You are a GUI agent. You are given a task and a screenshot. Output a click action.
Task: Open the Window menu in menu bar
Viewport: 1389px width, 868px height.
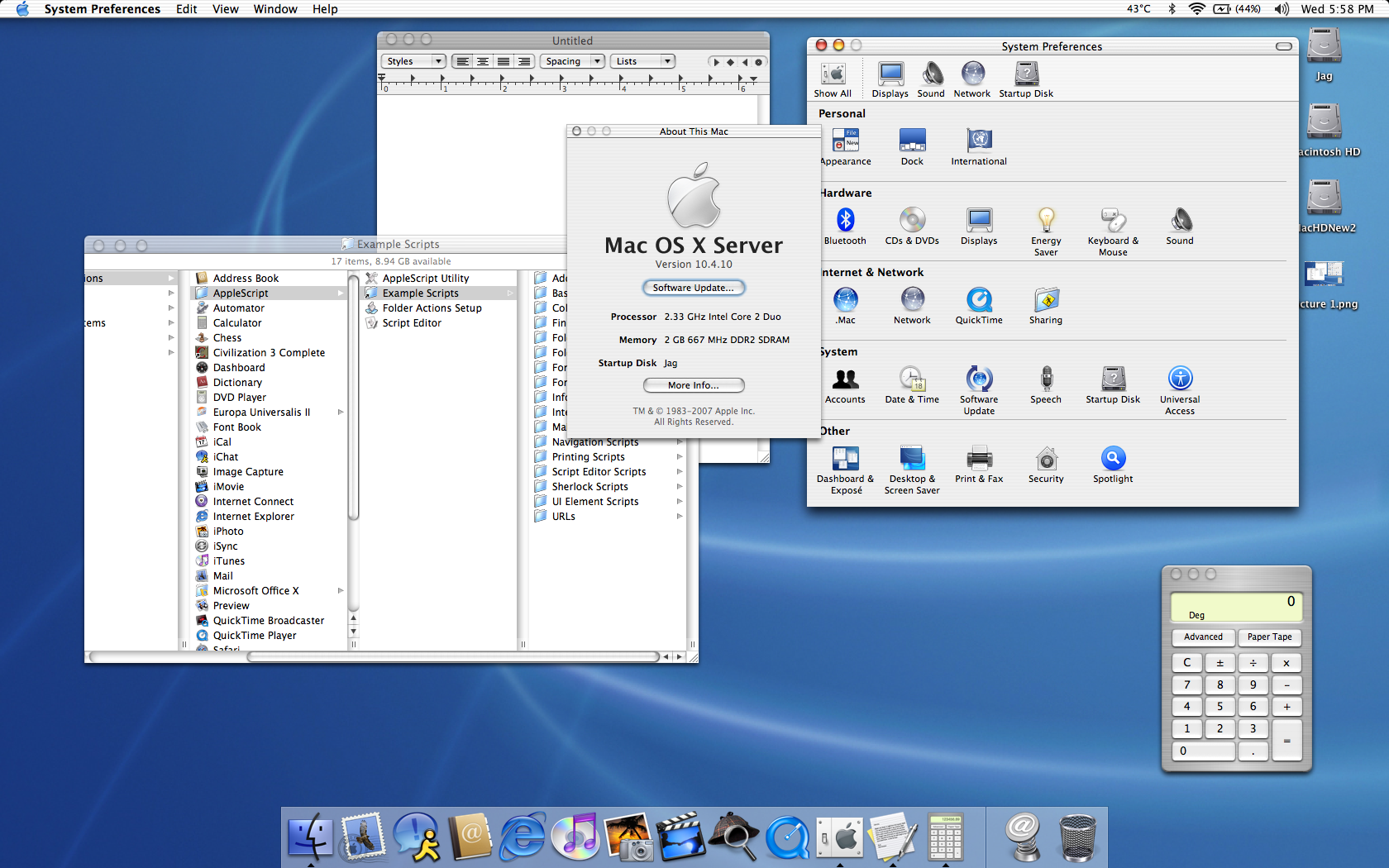tap(274, 9)
